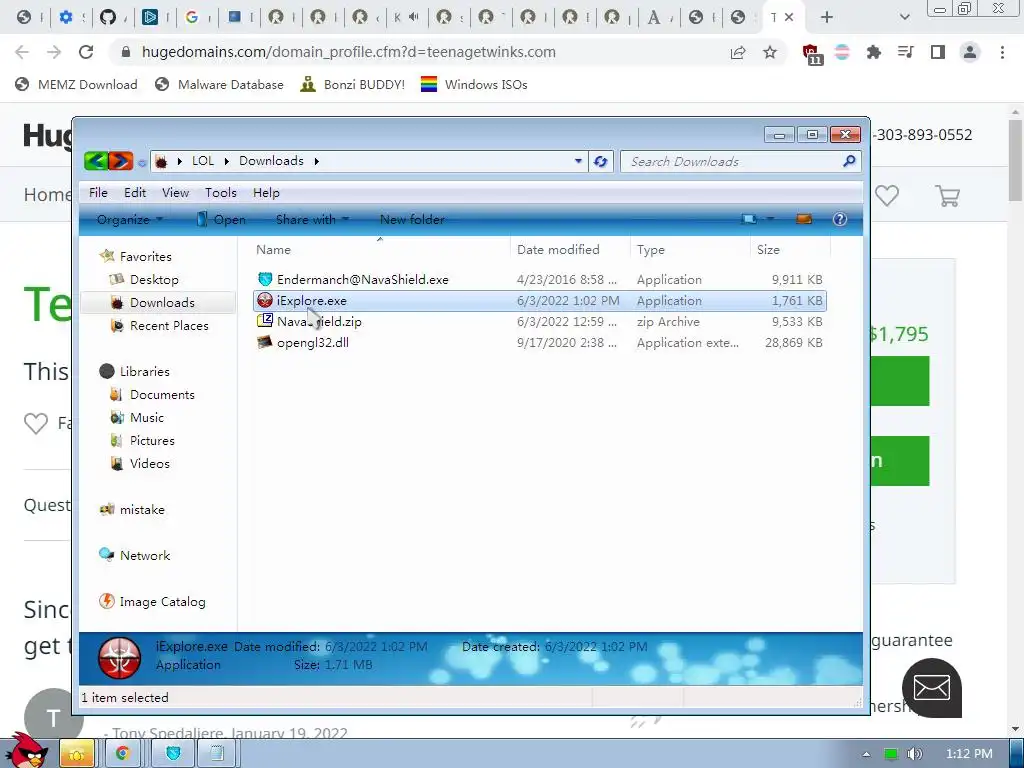This screenshot has width=1024, height=768.
Task: Toggle the Chrome side panel
Action: (x=938, y=52)
